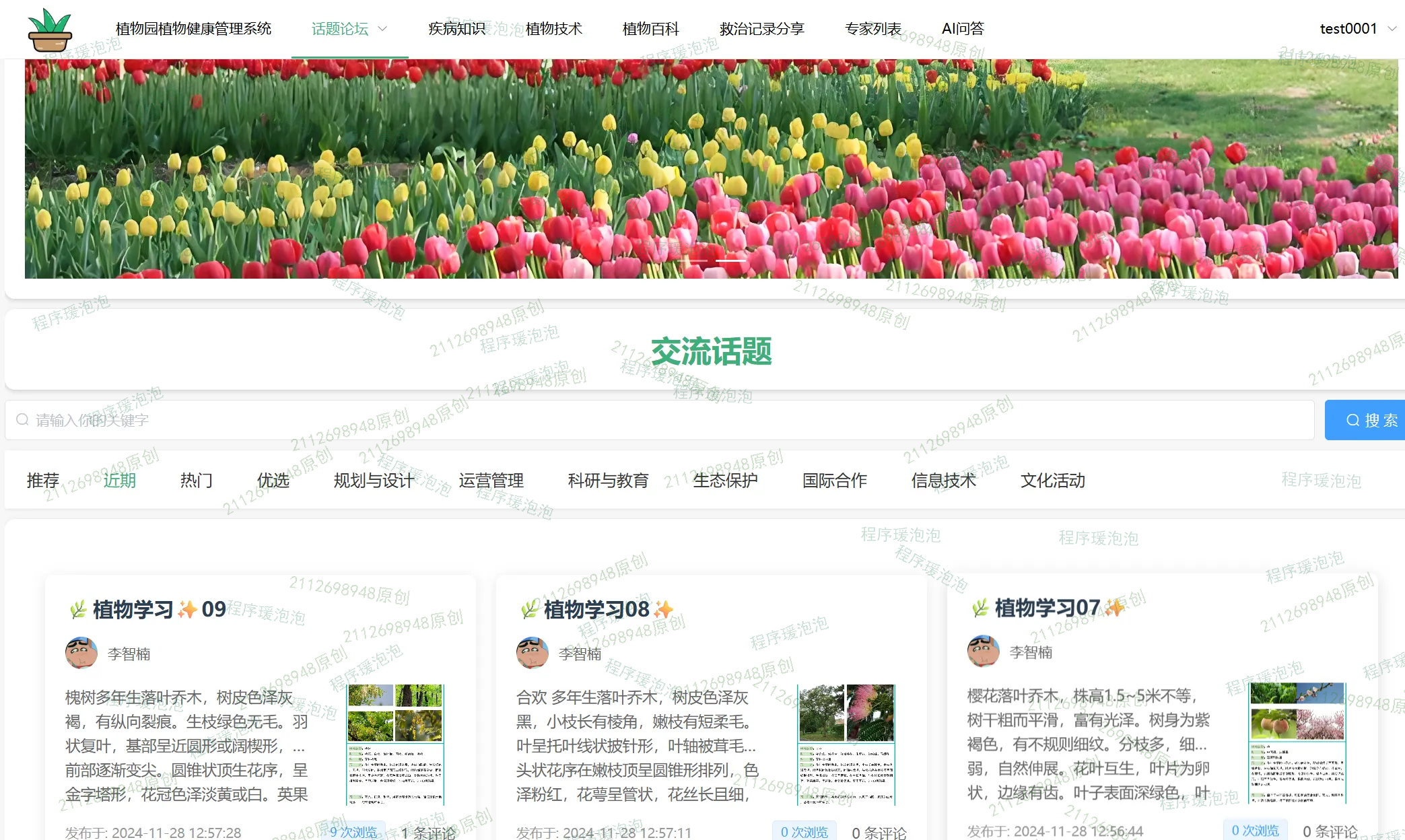This screenshot has height=840, width=1405.
Task: Open thumbnail image of 植物学习08 post
Action: pyautogui.click(x=846, y=744)
